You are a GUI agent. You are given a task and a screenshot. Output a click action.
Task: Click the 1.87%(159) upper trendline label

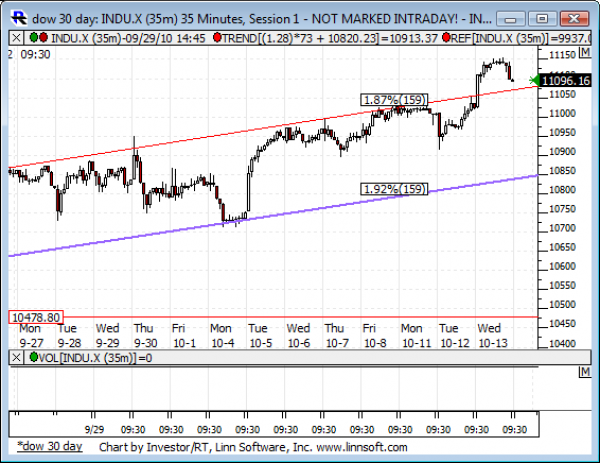(394, 100)
